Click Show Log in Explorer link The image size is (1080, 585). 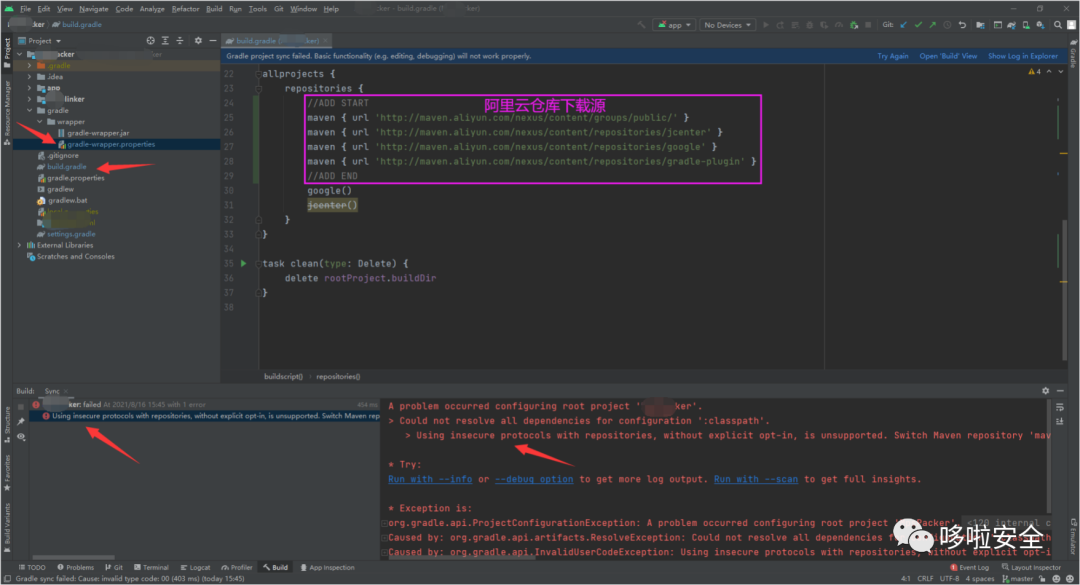click(x=1023, y=56)
